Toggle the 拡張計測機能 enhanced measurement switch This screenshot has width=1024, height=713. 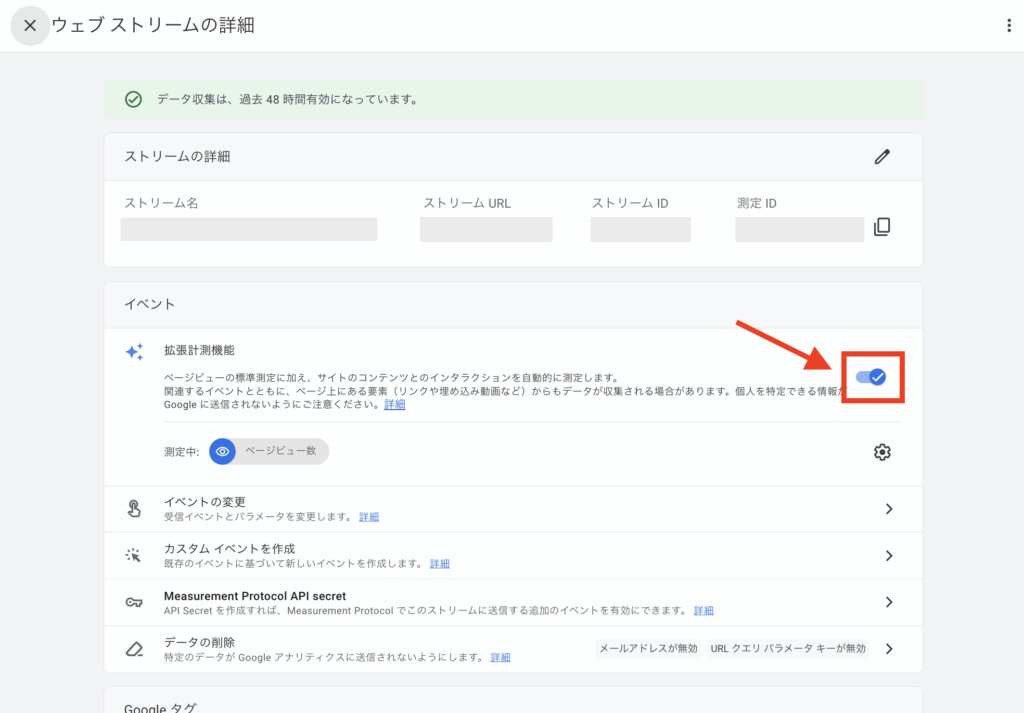click(x=872, y=377)
